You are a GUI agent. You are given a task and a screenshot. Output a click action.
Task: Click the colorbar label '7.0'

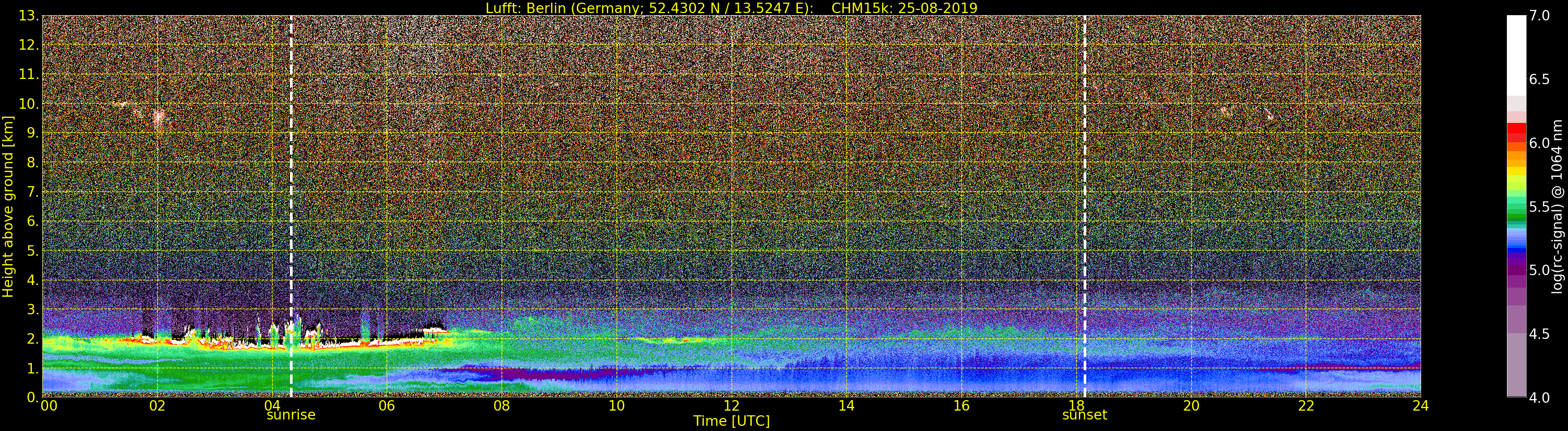1539,16
